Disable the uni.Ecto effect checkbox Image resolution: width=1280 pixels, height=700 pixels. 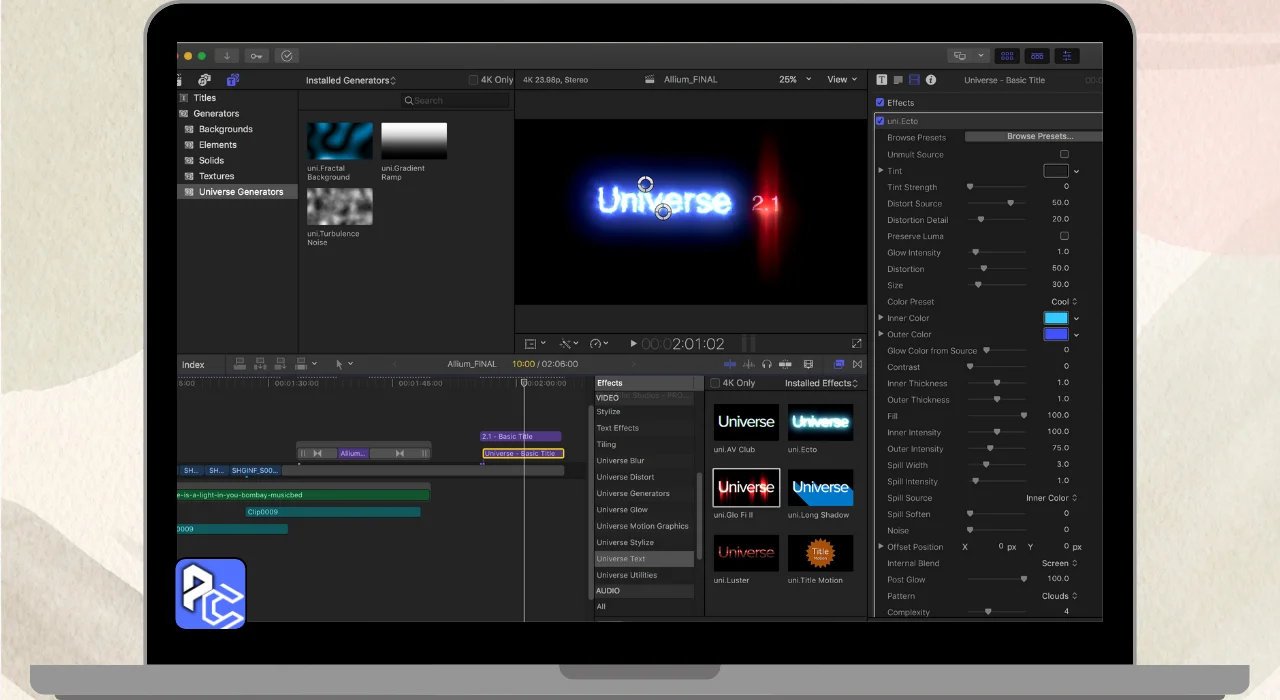880,121
